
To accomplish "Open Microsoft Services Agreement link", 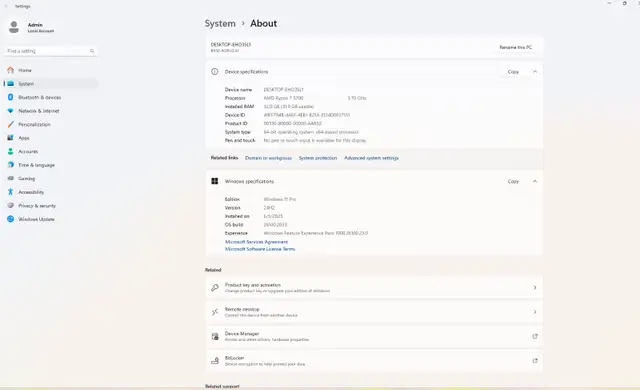I will pos(256,242).
